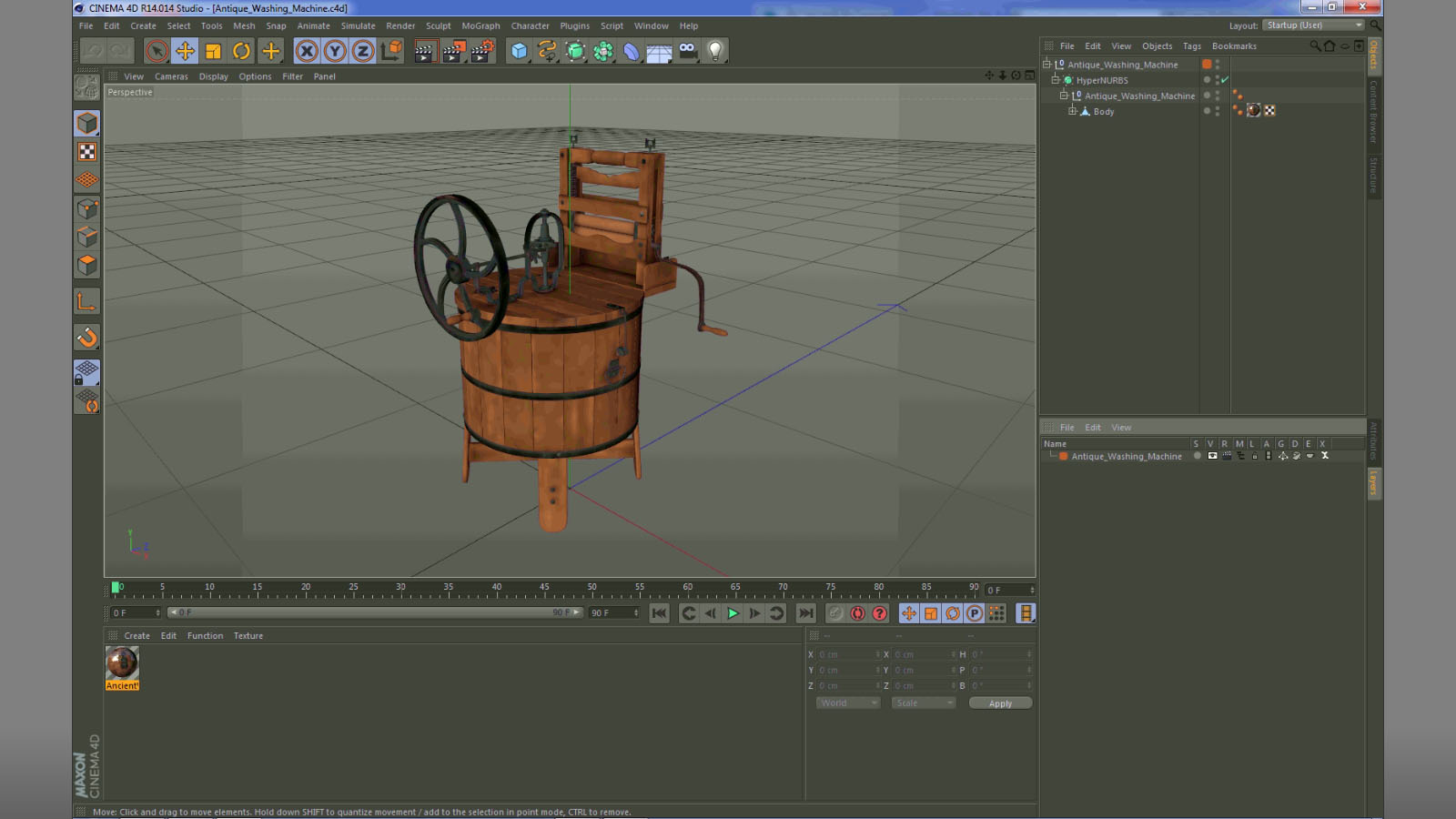Open the Content Browser side tab
This screenshot has height=819, width=1456.
[1374, 112]
